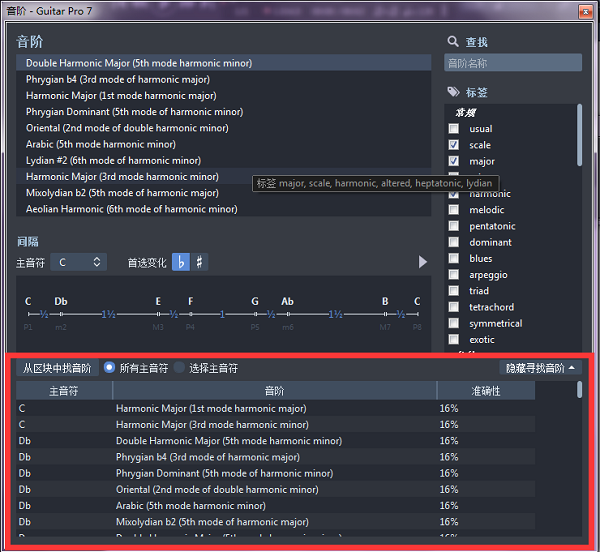Image resolution: width=600 pixels, height=552 pixels.
Task: Select the flat accidental preference button
Action: 181,262
